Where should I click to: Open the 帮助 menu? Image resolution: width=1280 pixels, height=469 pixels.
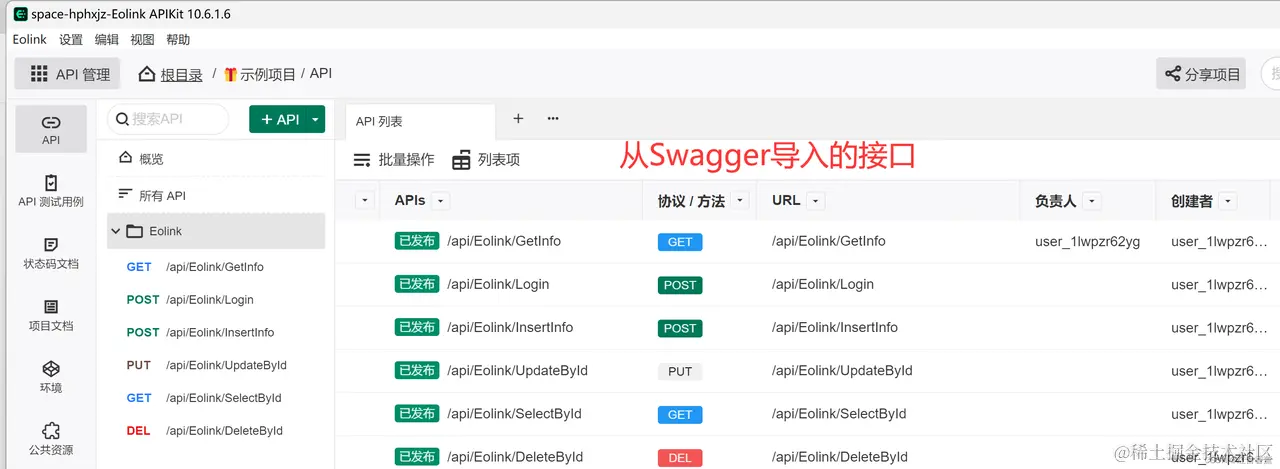click(178, 39)
